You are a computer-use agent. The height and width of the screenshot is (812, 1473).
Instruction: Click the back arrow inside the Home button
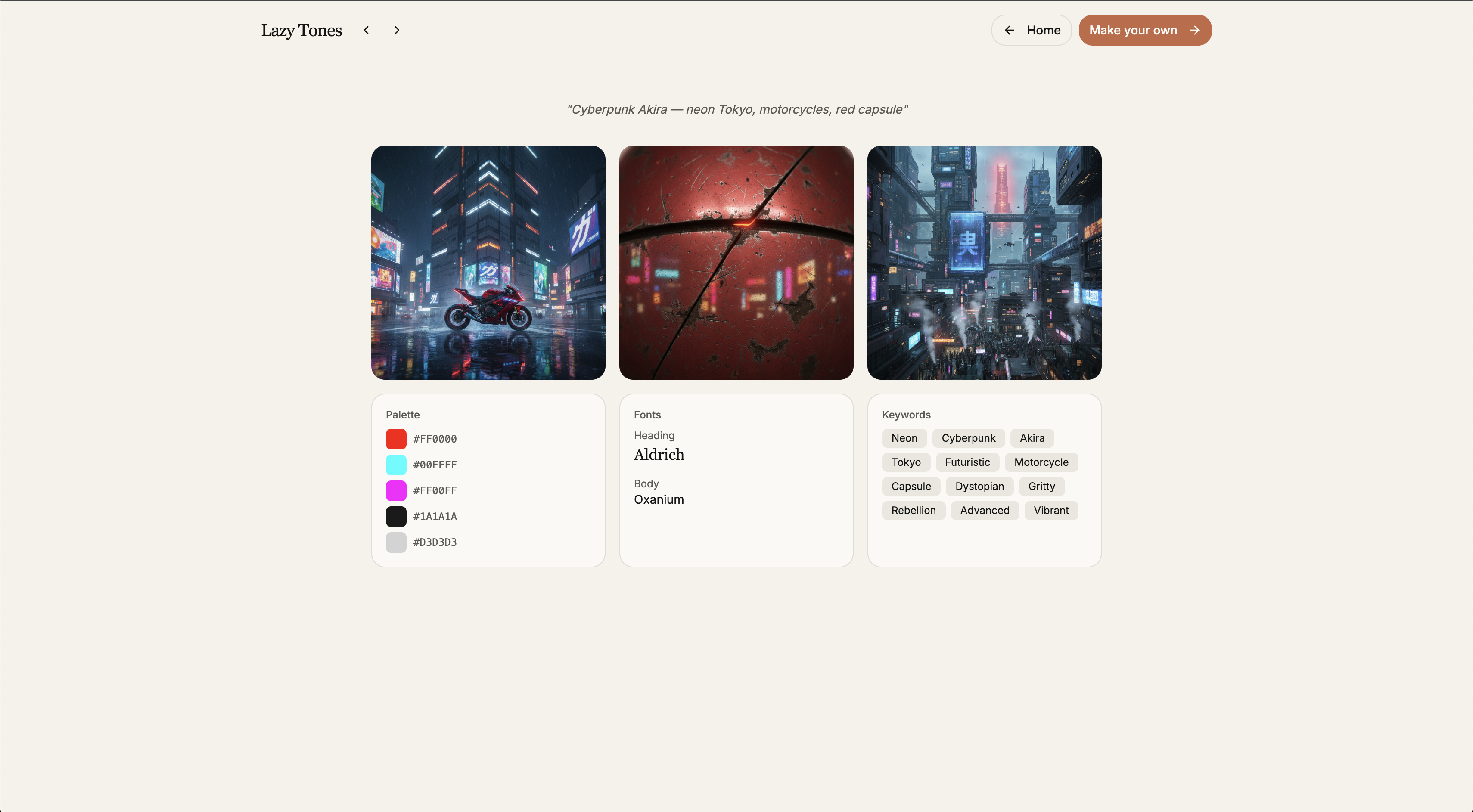1010,30
